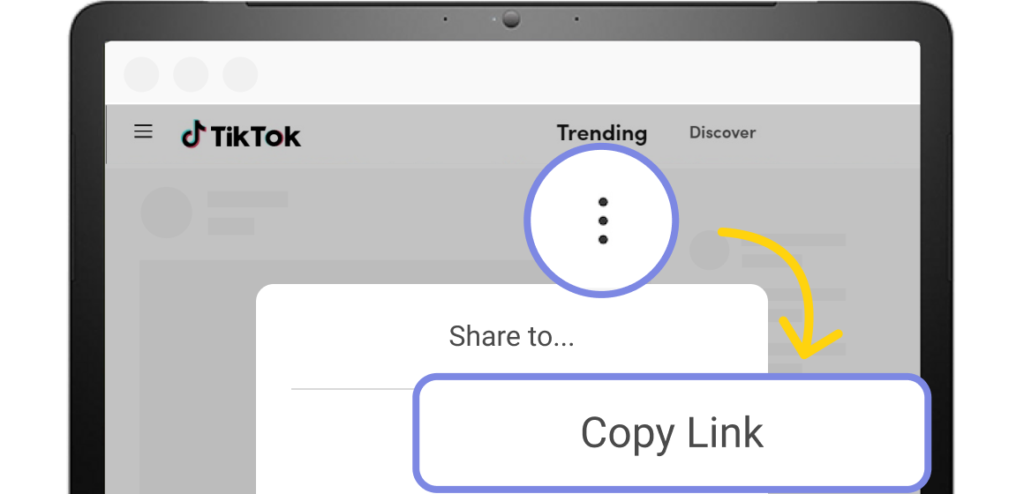Open the three vertical dots options icon
1024x494 pixels.
[602, 221]
